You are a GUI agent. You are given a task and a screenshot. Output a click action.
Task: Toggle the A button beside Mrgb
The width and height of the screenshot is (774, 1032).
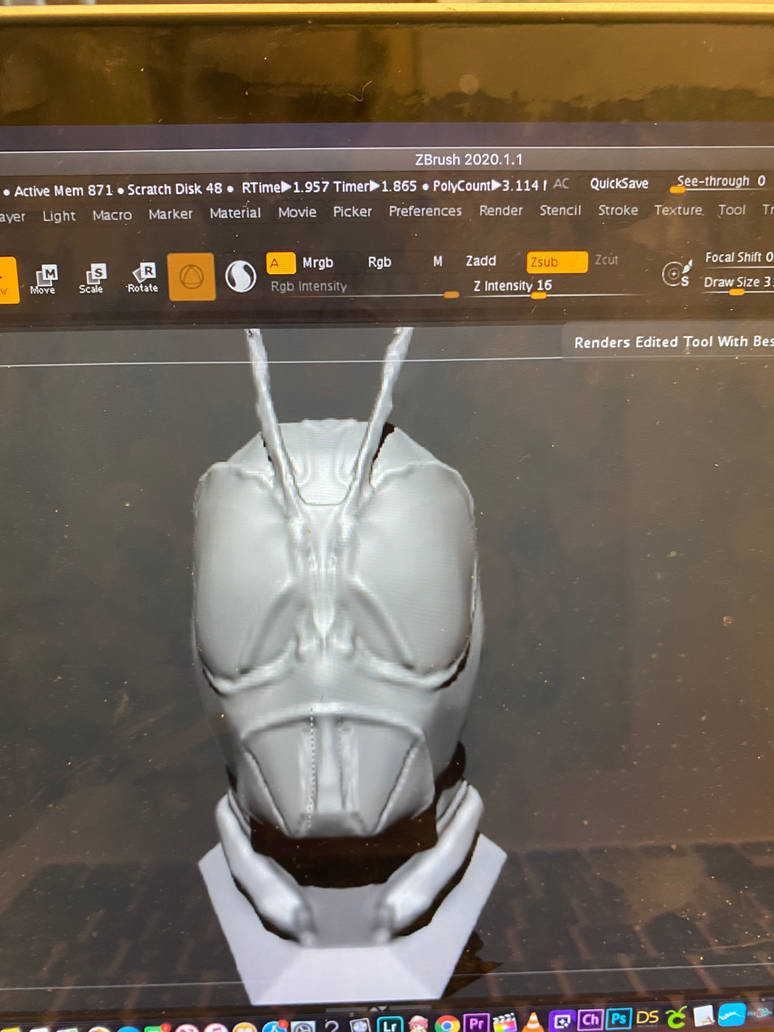280,263
